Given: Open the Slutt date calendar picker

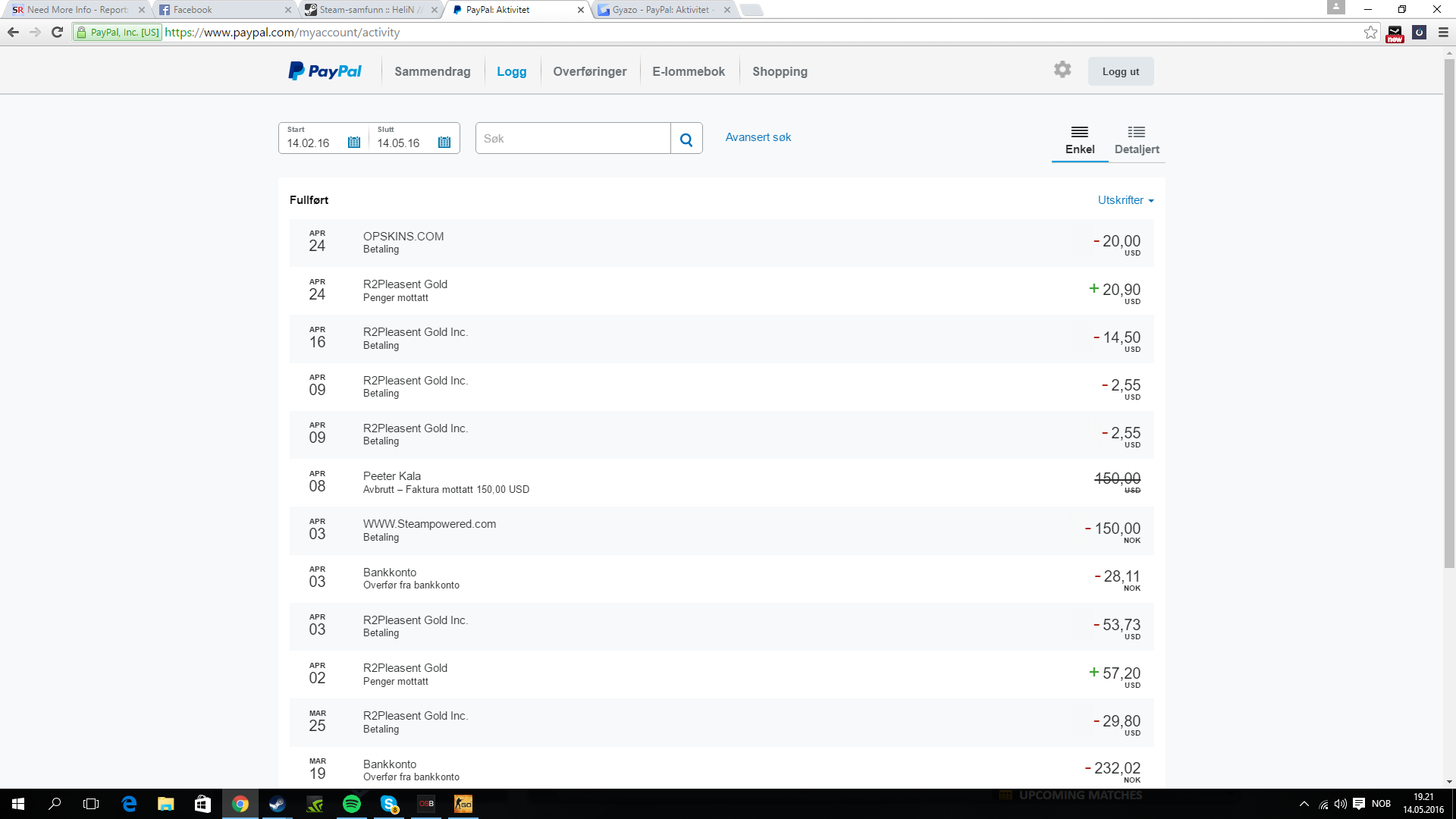Looking at the screenshot, I should point(444,143).
